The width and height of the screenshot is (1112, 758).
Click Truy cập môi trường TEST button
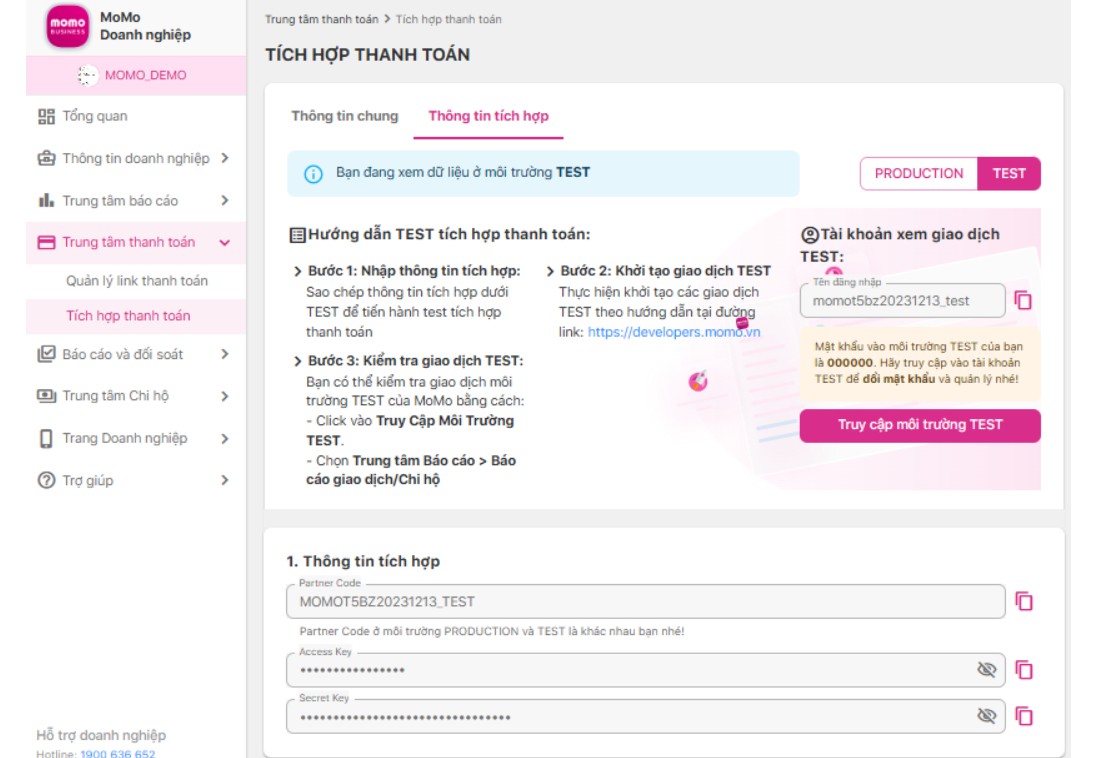tap(919, 425)
